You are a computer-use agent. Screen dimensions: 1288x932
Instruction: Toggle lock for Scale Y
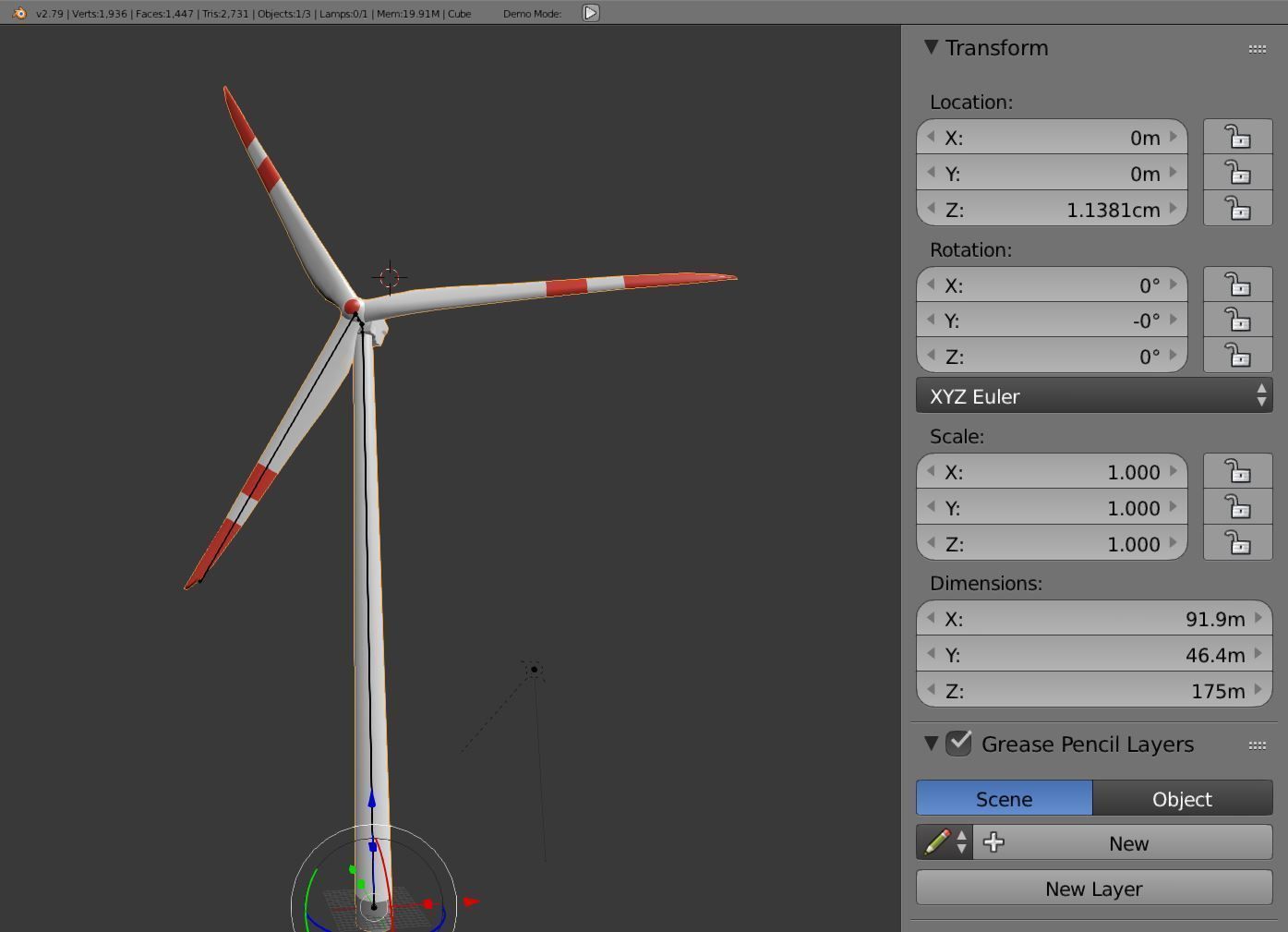point(1238,507)
